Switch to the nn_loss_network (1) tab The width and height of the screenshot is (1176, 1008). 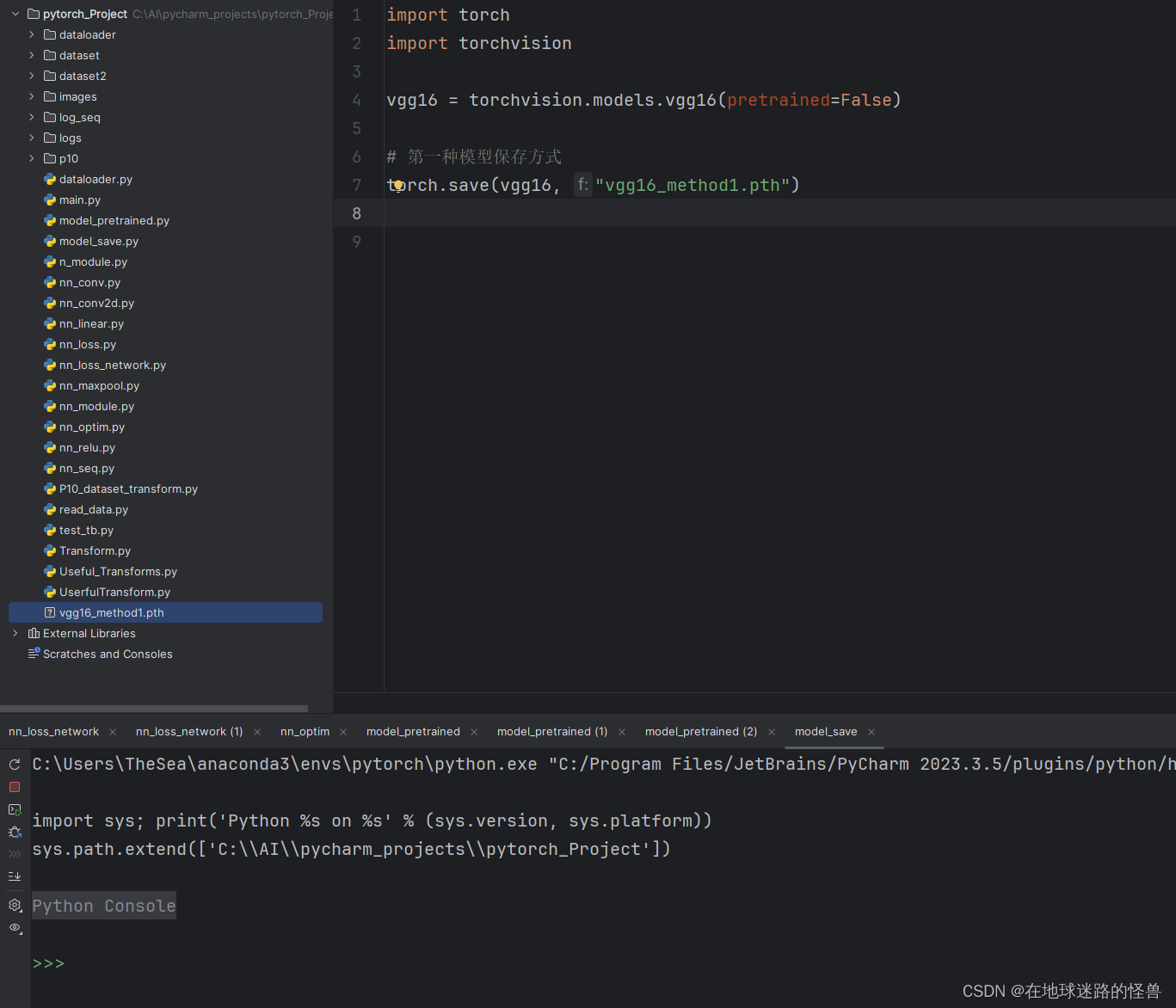(189, 732)
